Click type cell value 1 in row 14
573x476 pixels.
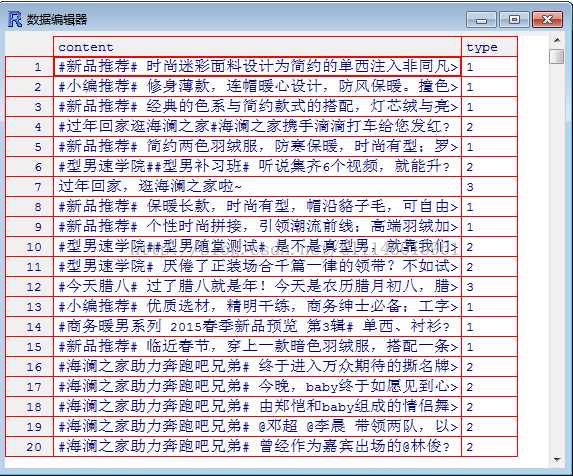[489, 327]
